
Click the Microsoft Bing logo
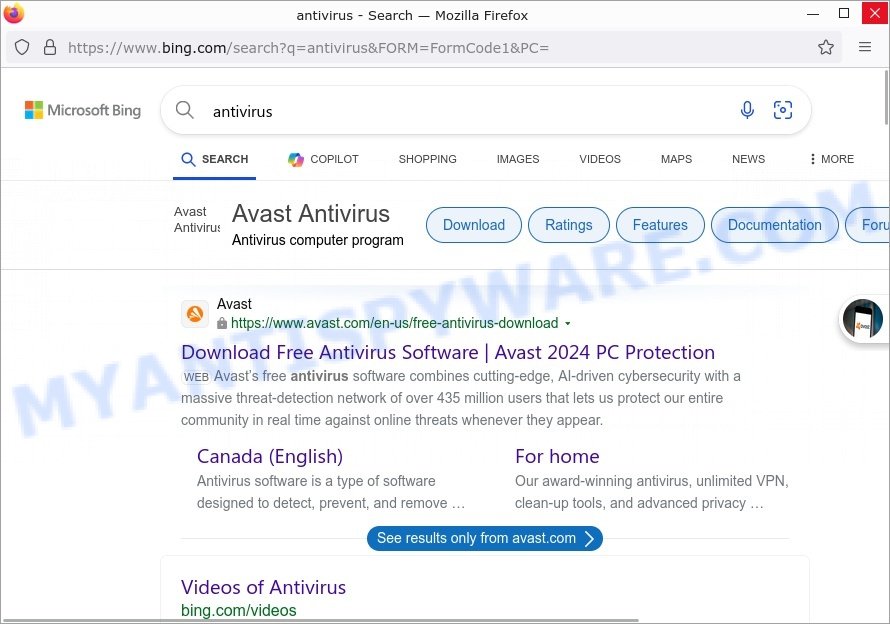pos(83,110)
